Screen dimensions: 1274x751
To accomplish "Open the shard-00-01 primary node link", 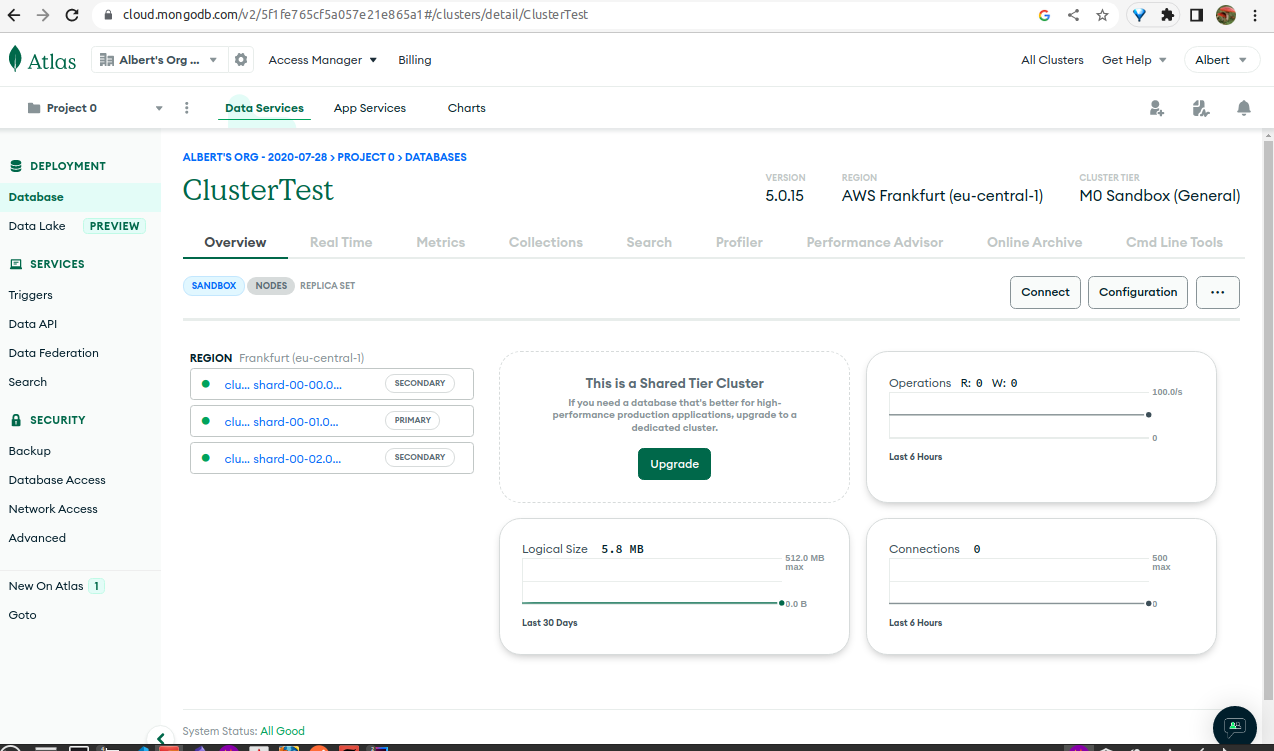I will point(283,421).
